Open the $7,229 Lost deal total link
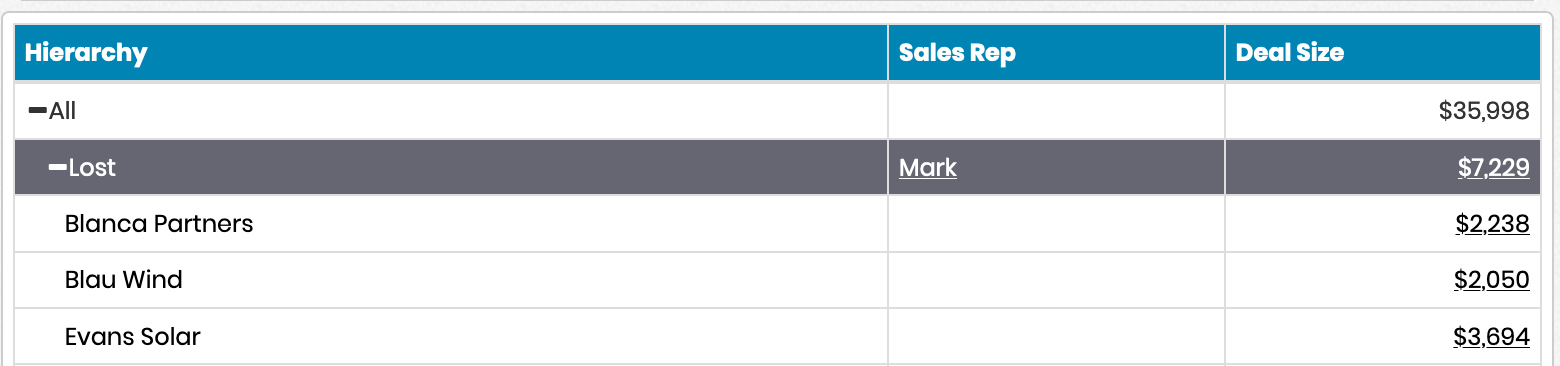 click(x=1493, y=168)
